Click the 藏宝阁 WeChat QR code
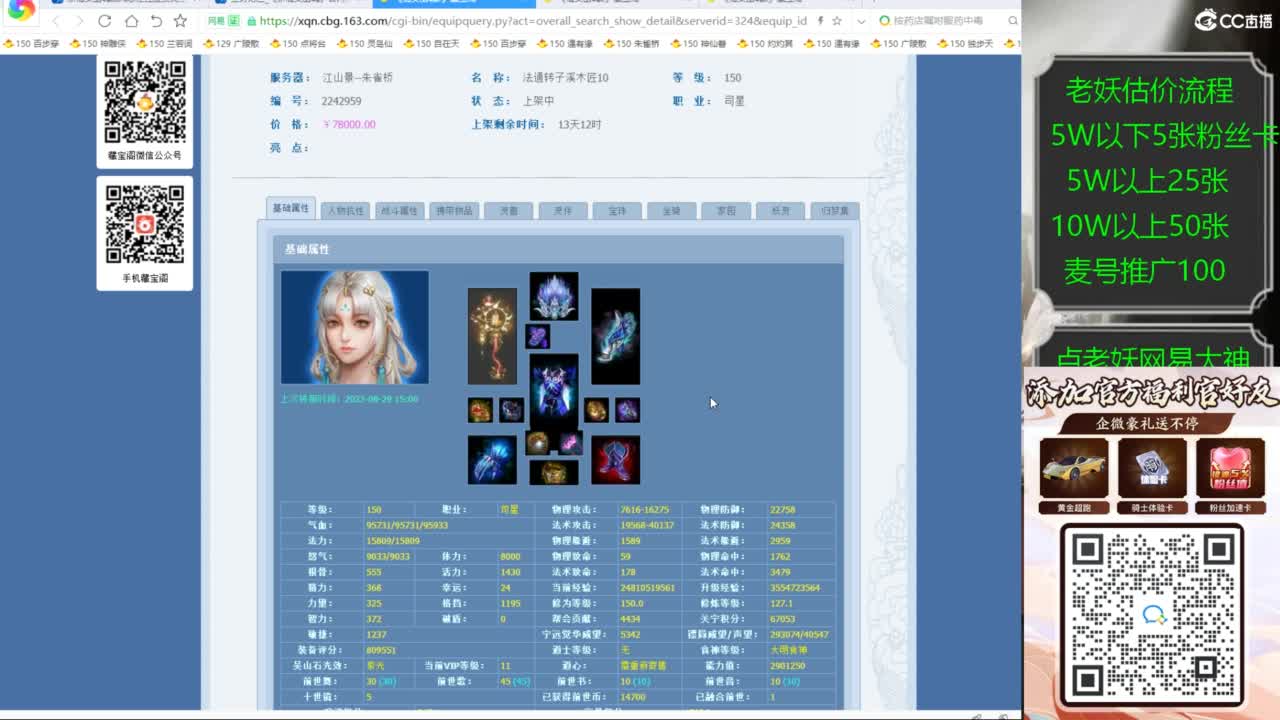This screenshot has height=720, width=1280. click(x=145, y=102)
